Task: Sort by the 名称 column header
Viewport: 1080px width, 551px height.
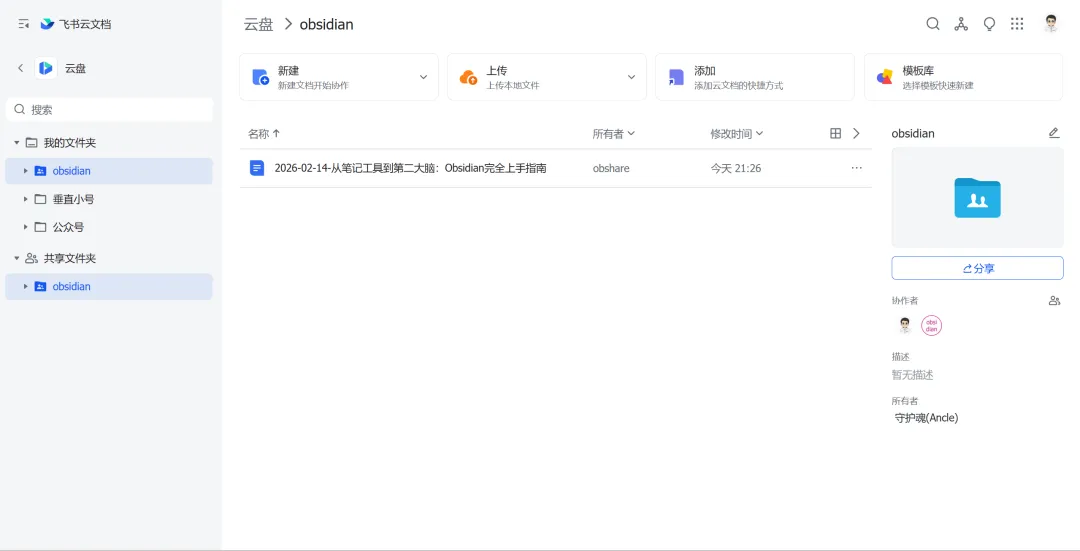Action: point(264,134)
